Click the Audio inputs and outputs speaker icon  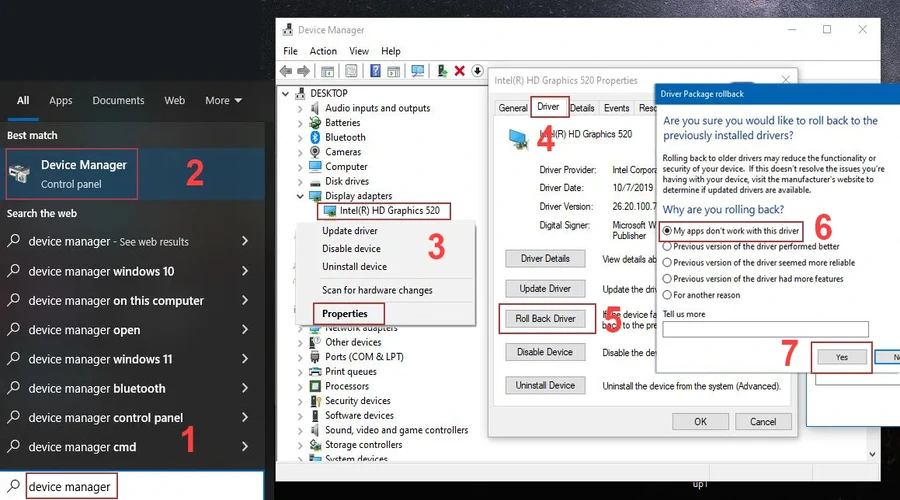coord(315,108)
